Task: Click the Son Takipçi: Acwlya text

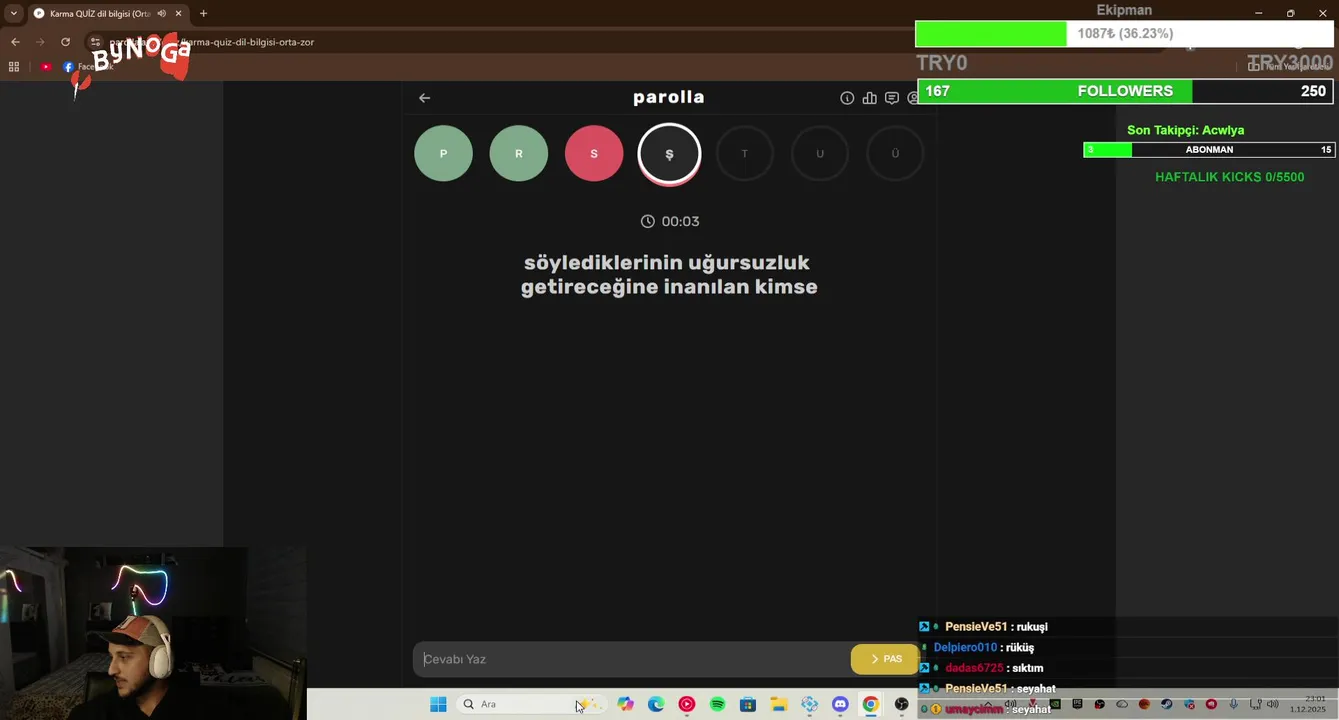Action: coord(1185,130)
